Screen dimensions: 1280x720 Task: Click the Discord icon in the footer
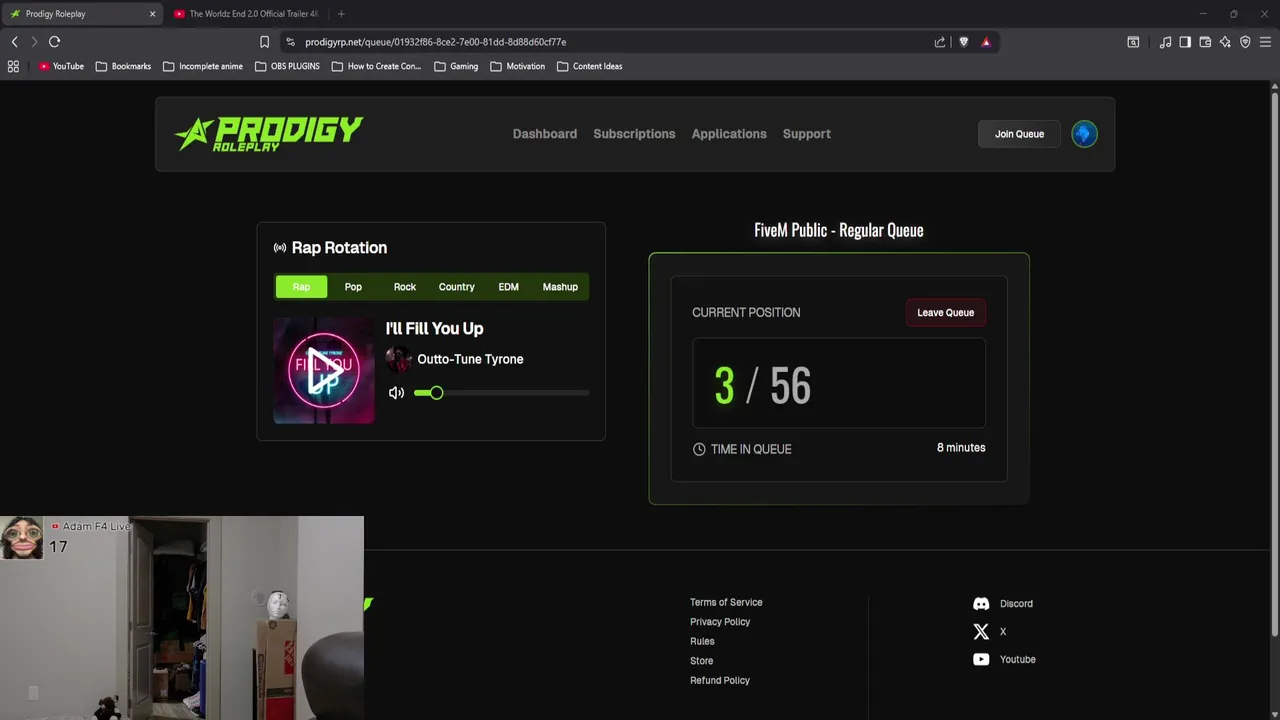click(x=981, y=604)
